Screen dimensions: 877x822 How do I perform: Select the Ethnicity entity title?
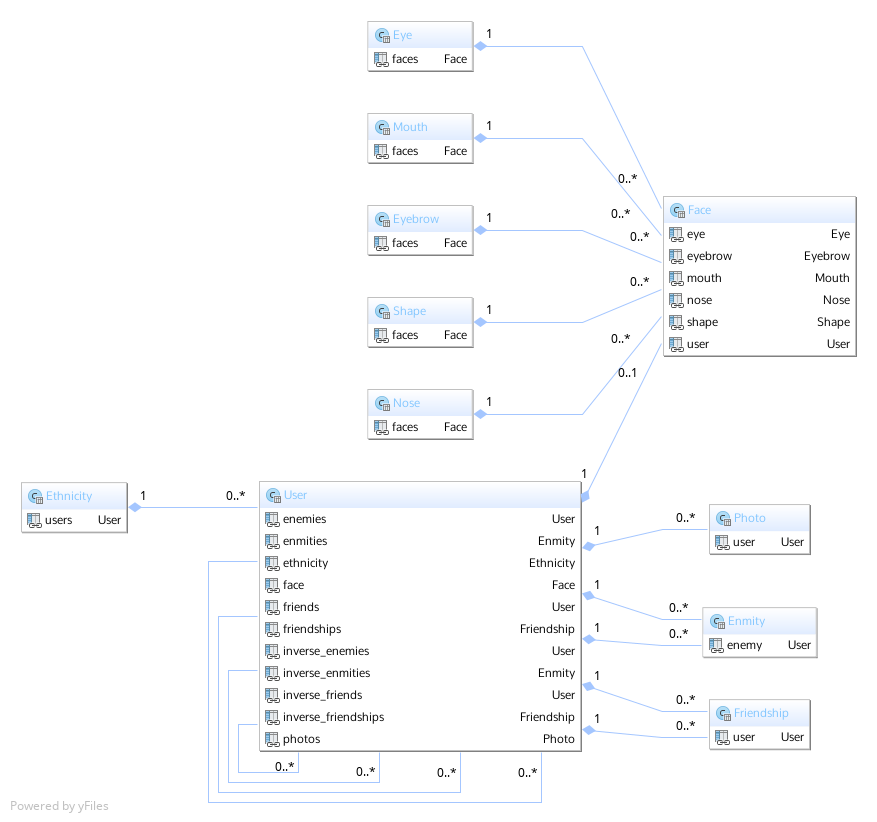tap(69, 496)
